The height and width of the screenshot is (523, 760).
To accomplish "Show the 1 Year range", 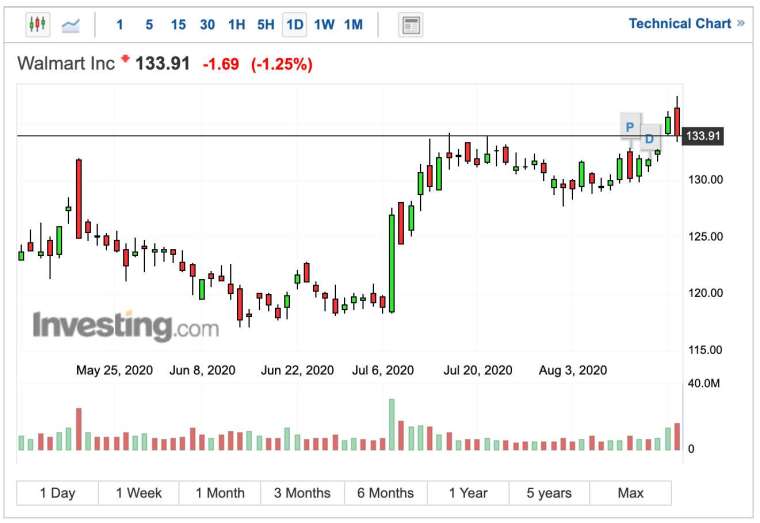I will coord(468,493).
